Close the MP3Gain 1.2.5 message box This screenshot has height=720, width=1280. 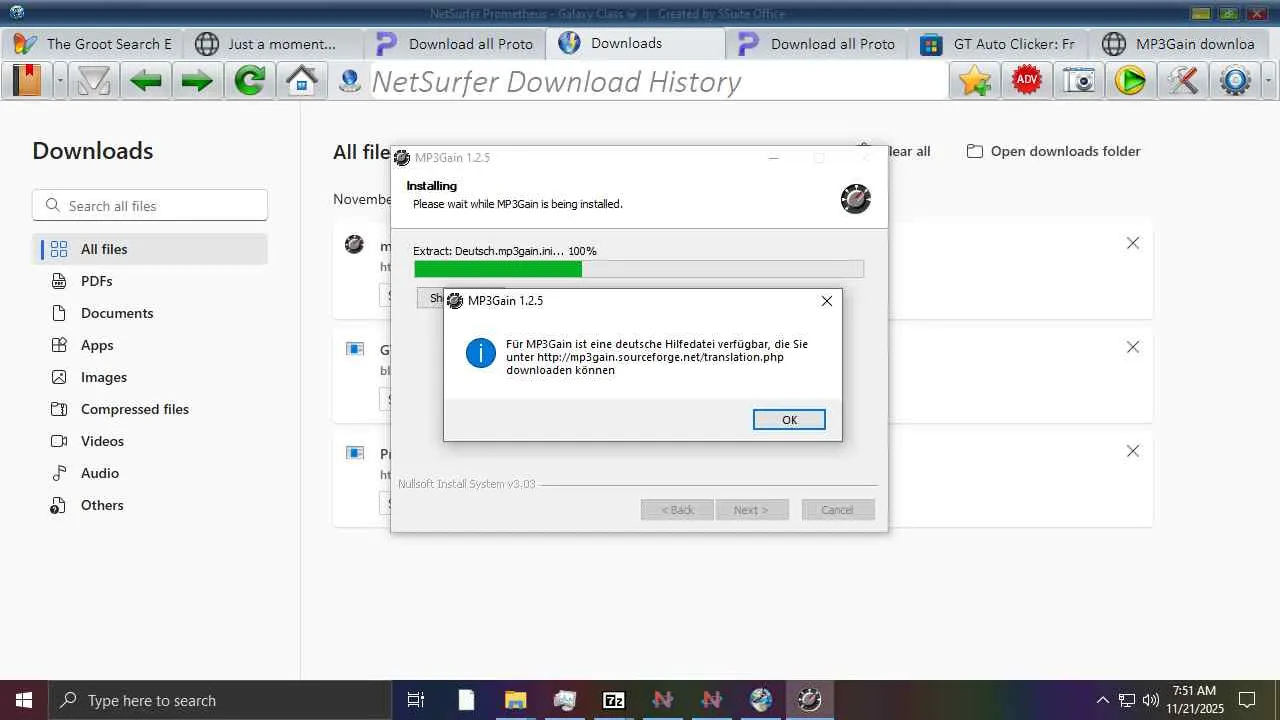[827, 301]
